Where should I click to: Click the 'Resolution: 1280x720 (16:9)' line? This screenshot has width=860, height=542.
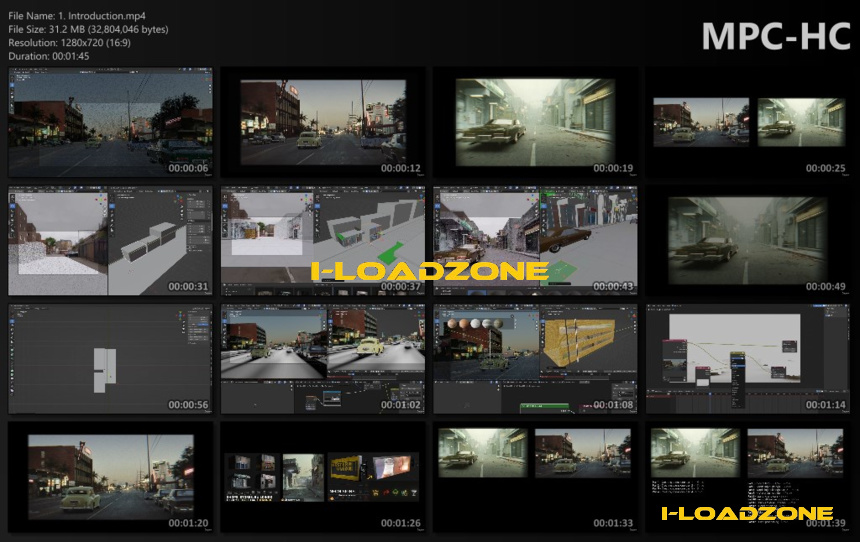click(70, 42)
